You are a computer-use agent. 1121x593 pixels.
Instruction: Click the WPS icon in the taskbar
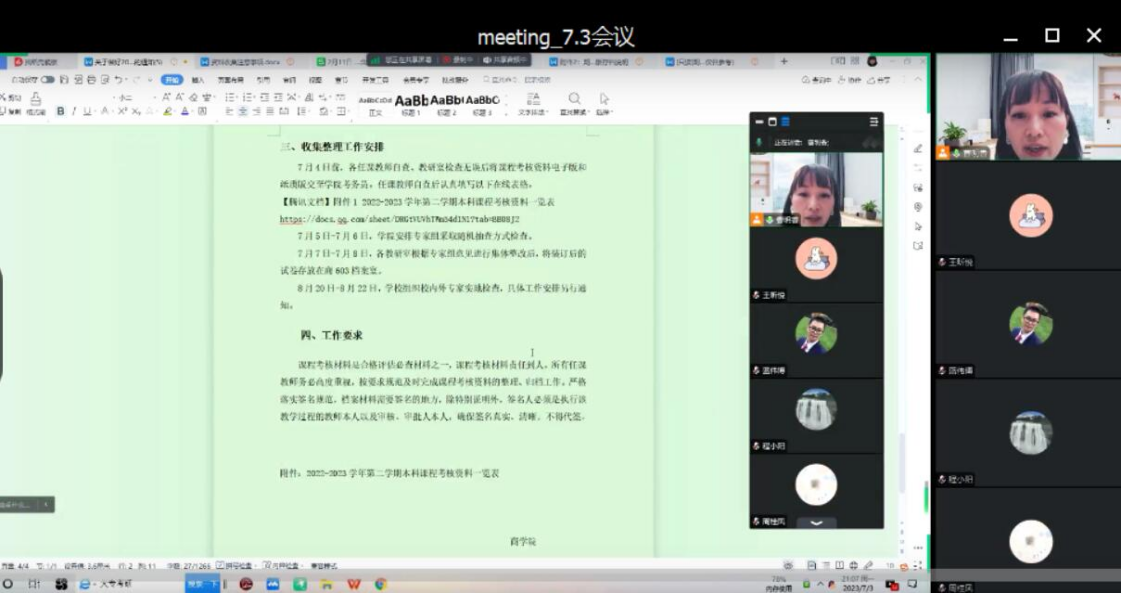353,584
